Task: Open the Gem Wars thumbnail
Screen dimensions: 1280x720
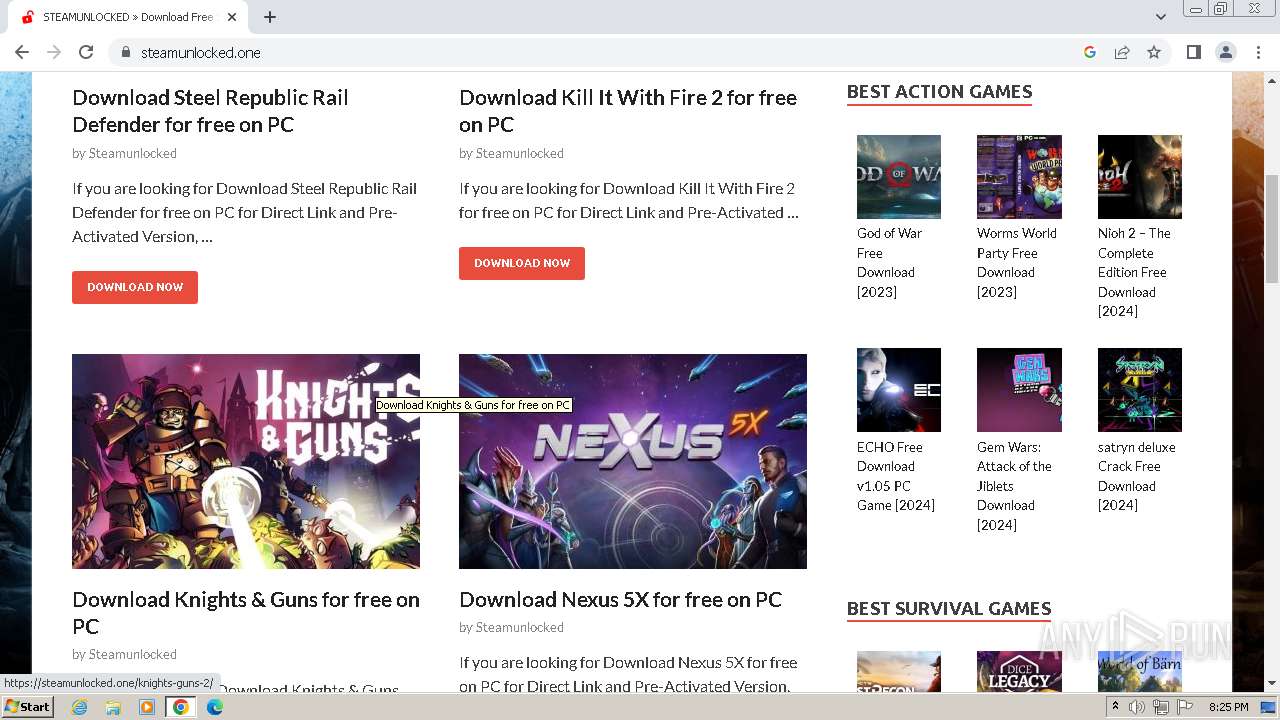Action: click(x=1019, y=390)
